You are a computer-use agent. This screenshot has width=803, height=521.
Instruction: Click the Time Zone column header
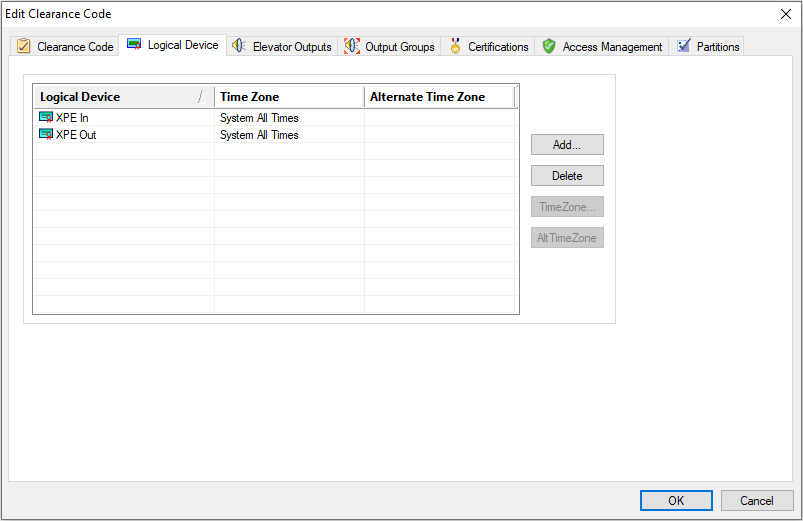tap(289, 97)
